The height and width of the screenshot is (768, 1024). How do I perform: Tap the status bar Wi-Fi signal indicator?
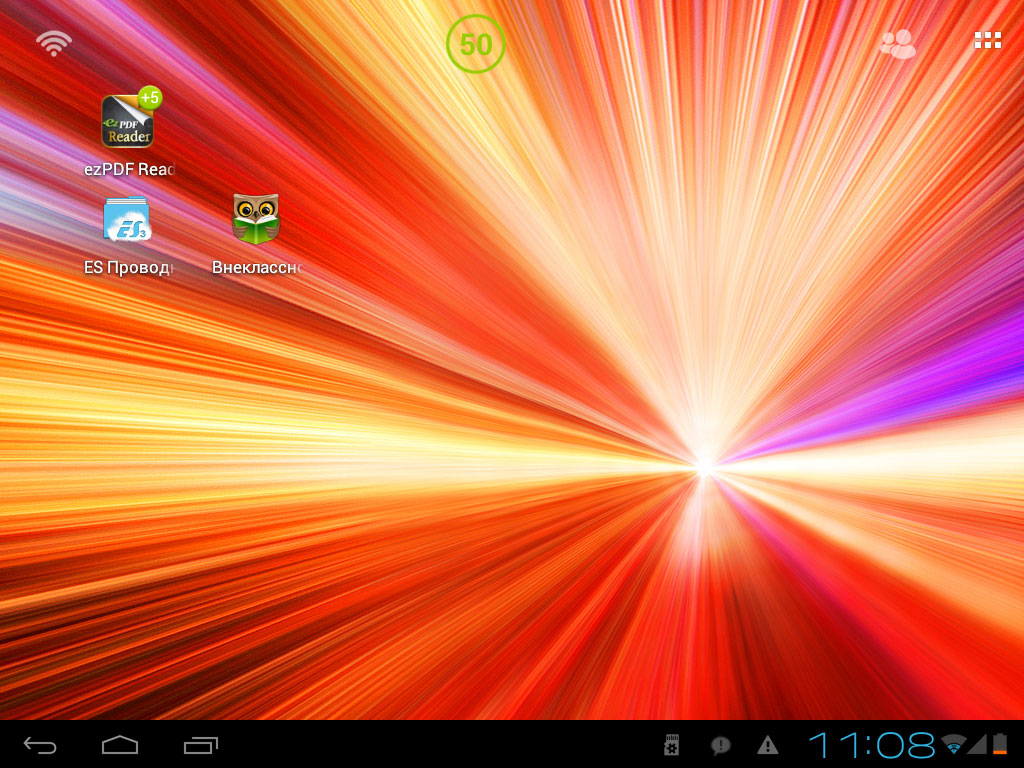954,744
